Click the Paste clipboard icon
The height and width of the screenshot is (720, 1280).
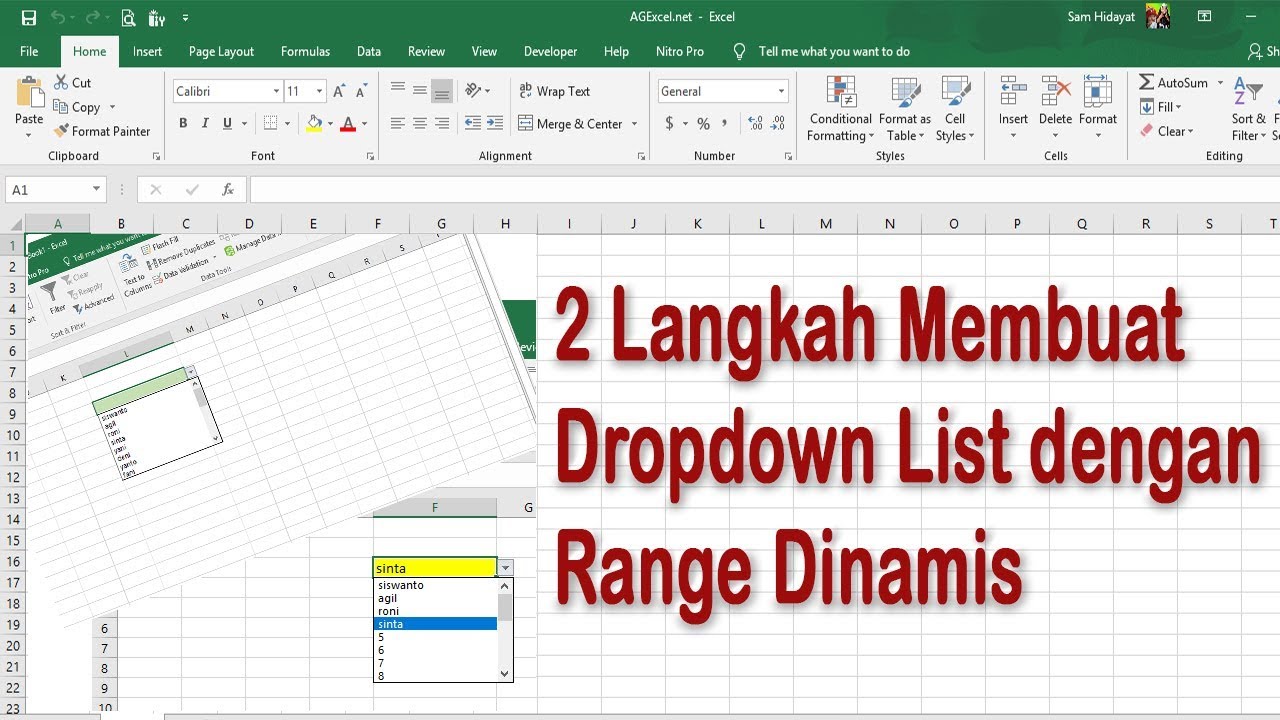(29, 91)
